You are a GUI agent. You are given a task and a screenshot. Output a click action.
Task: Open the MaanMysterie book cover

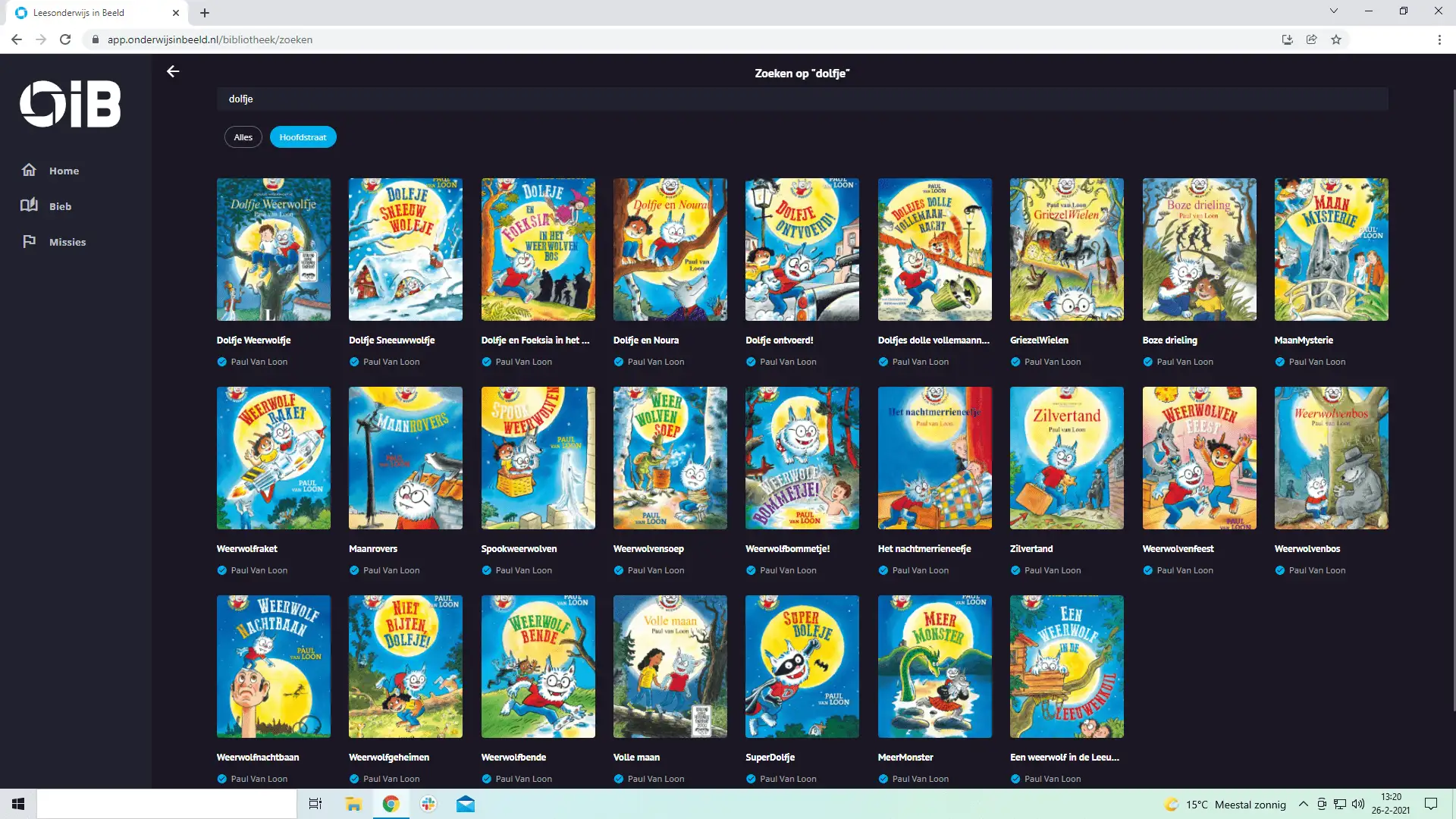(1332, 249)
